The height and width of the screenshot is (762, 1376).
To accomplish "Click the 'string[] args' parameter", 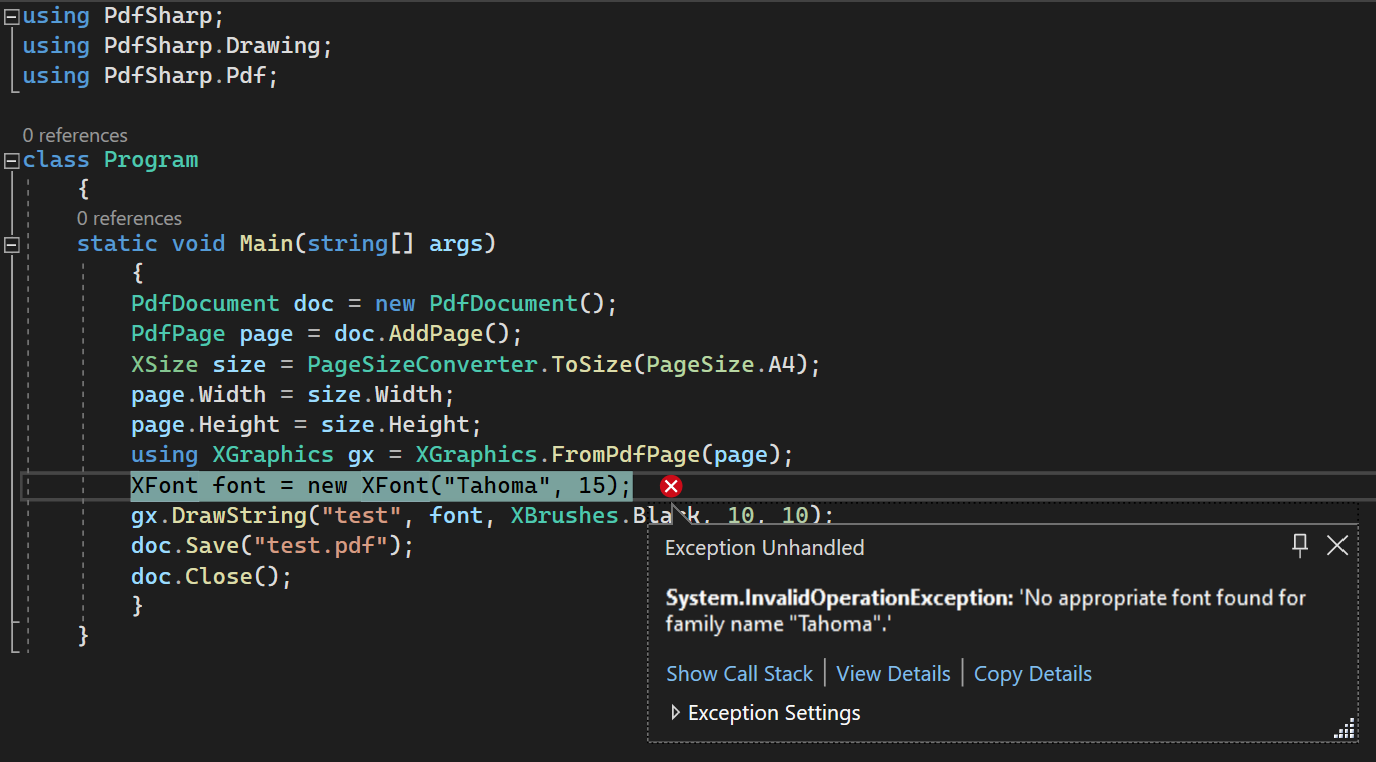I will (395, 243).
